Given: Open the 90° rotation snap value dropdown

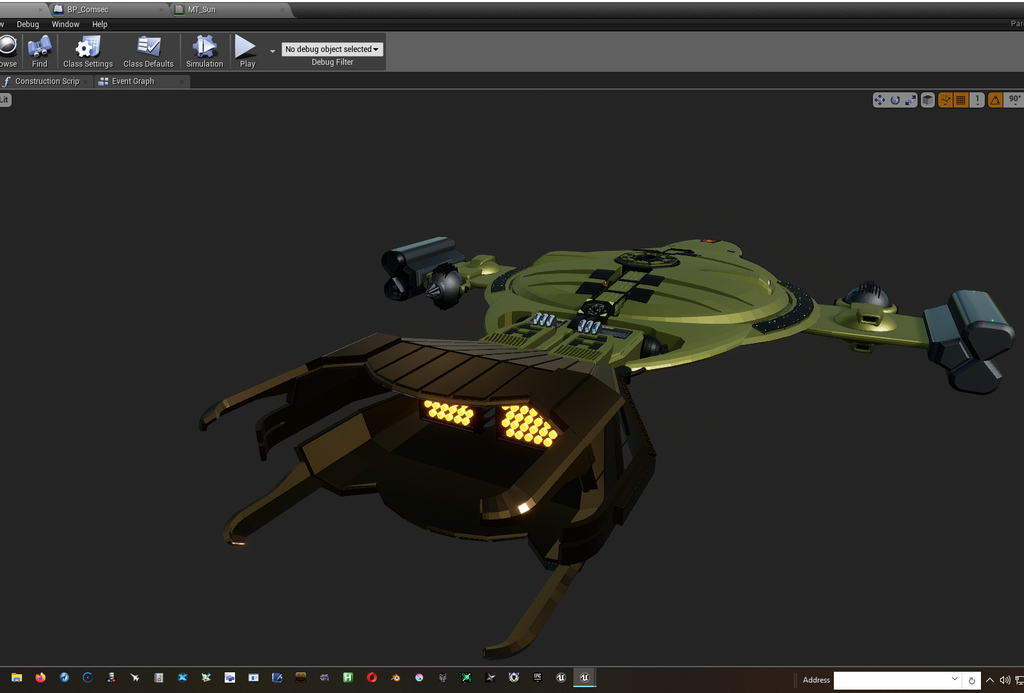Looking at the screenshot, I should [x=1014, y=100].
